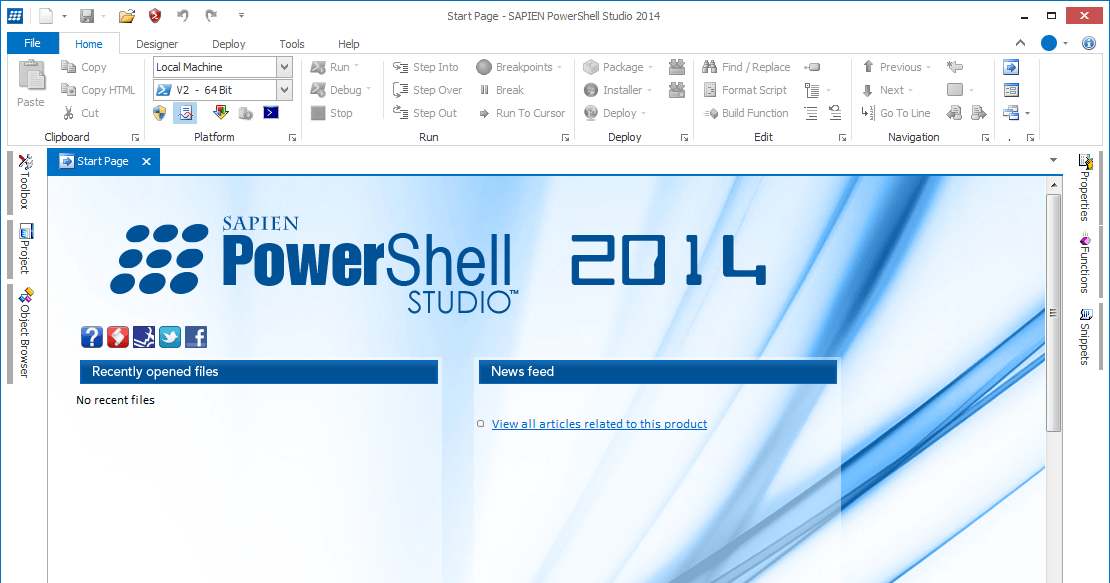Click the Facebook icon below the logo

point(195,337)
